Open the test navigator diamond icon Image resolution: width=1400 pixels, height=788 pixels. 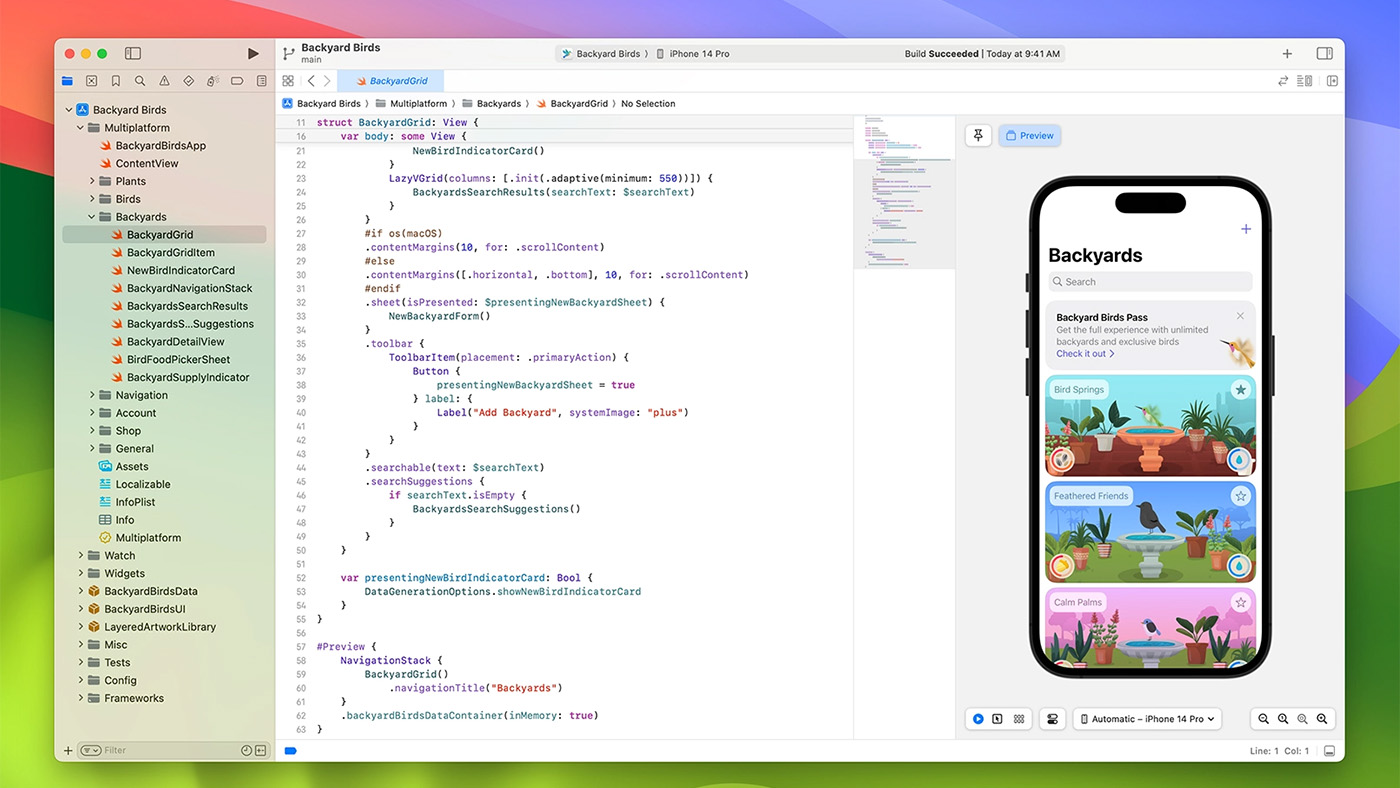189,81
